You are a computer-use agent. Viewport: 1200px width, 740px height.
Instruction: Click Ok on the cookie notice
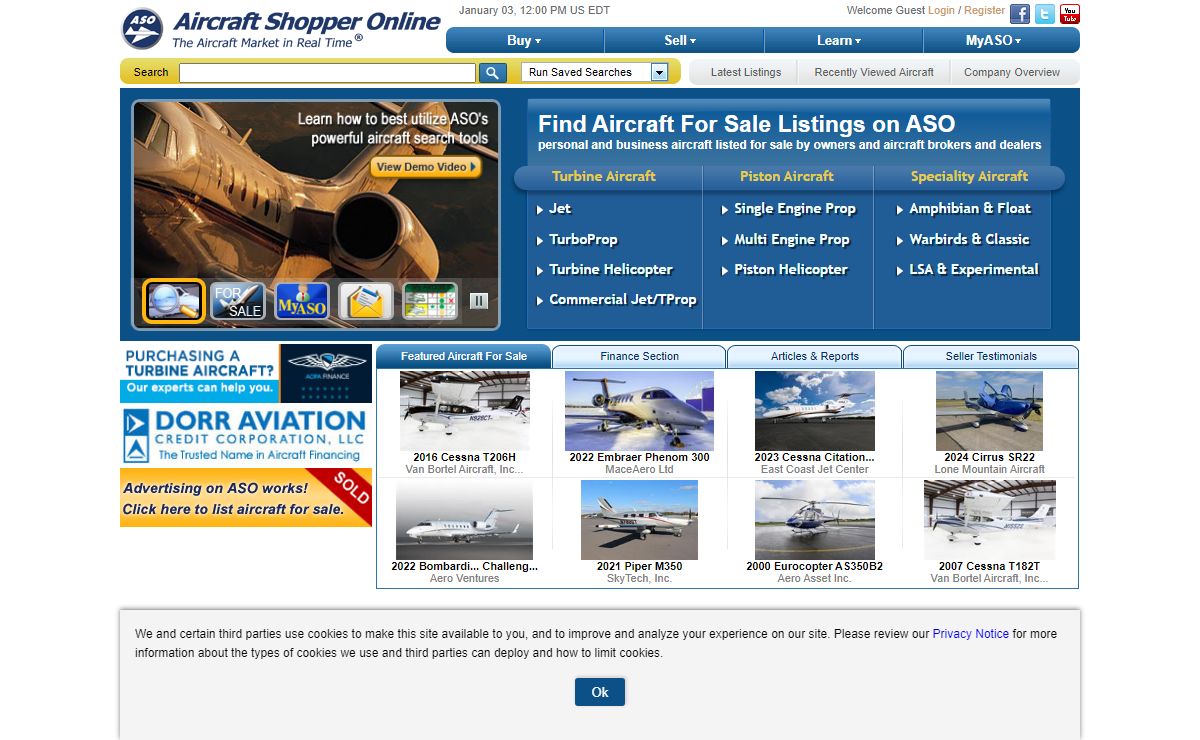click(x=600, y=692)
